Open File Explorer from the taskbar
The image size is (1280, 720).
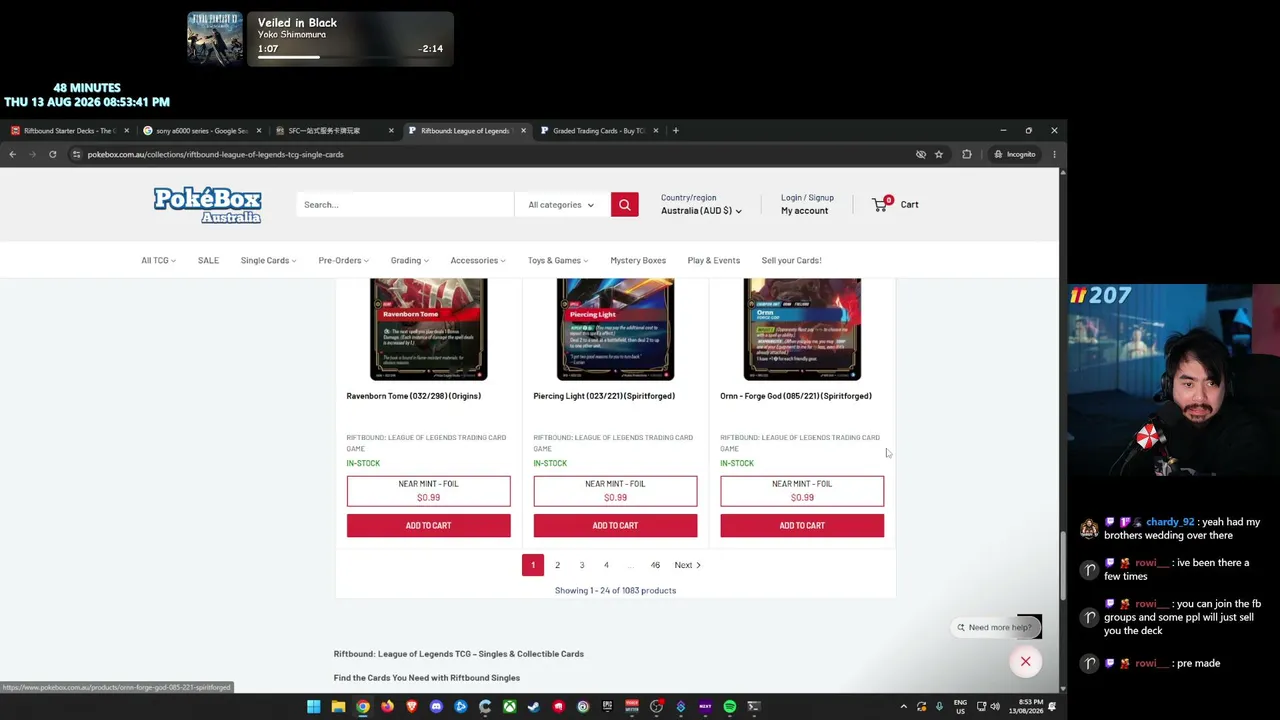pyautogui.click(x=338, y=707)
